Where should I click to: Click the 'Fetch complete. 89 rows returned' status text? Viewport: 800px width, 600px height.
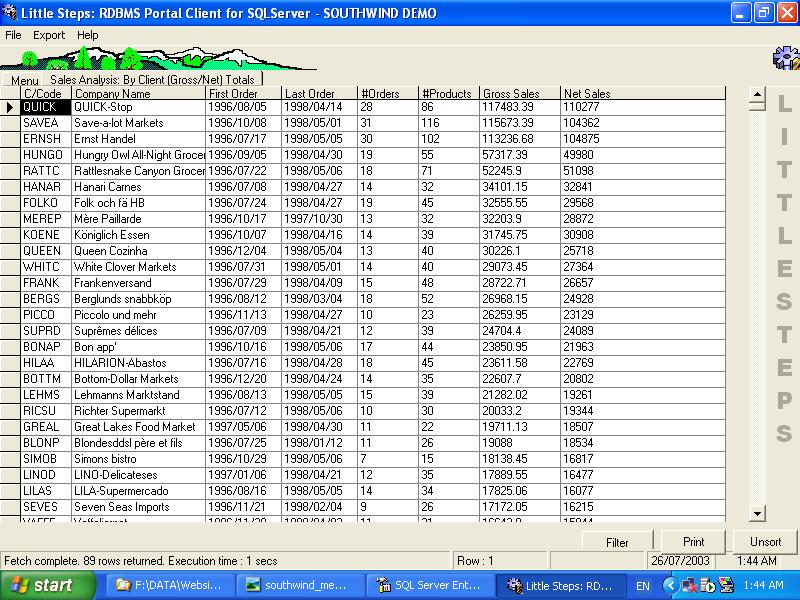click(x=141, y=561)
